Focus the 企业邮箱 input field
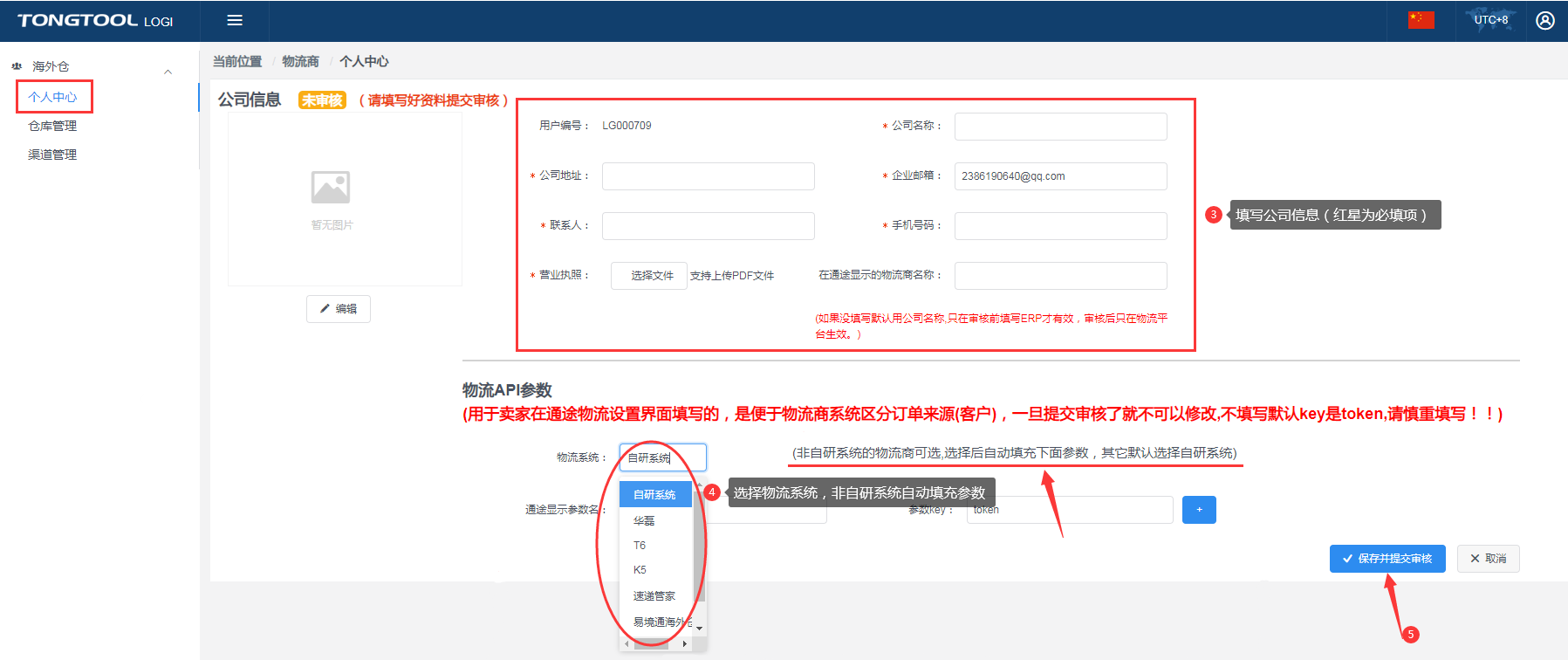Screen dimensions: 1568x660 (1061, 176)
